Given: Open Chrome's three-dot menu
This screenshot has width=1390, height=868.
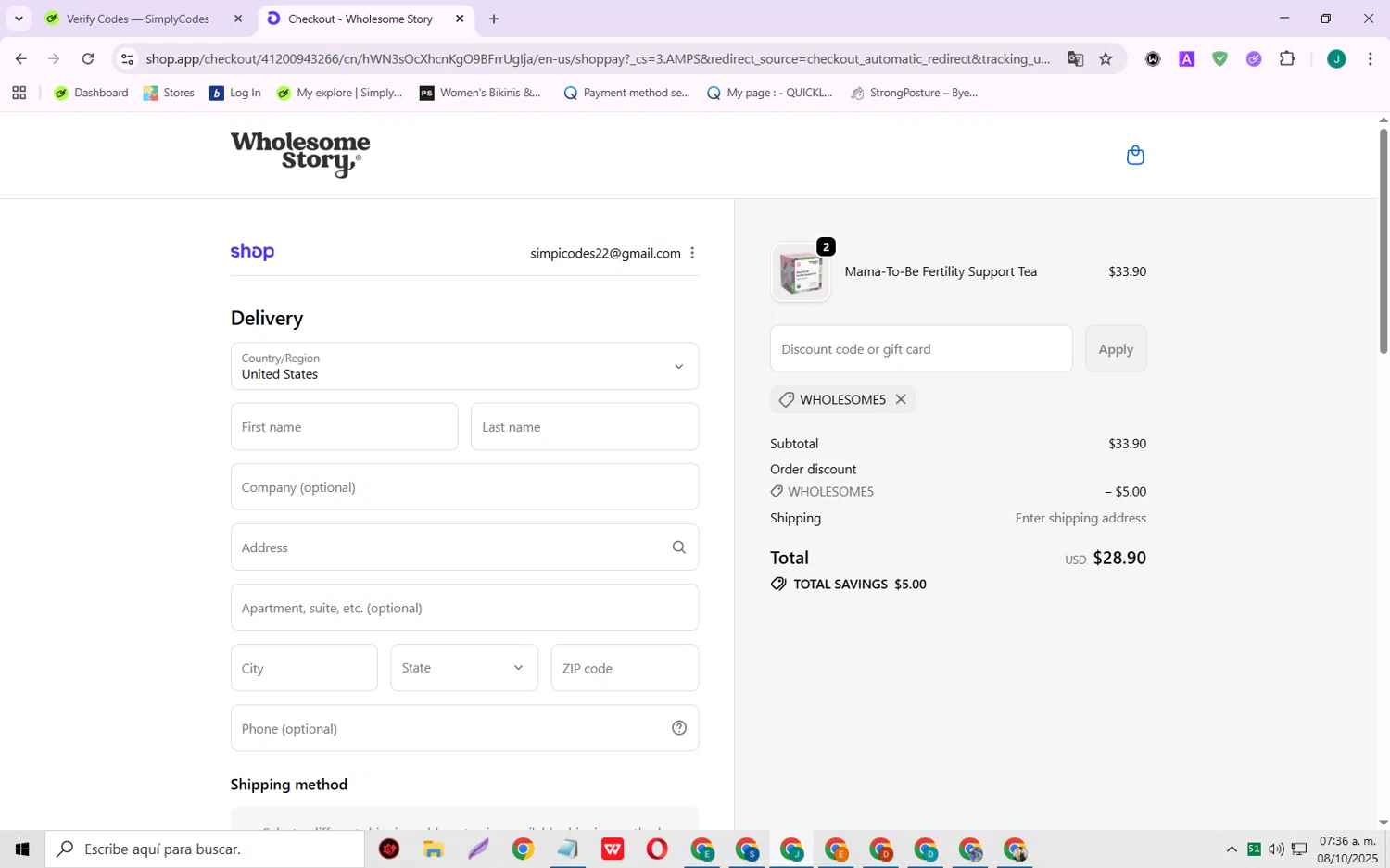Looking at the screenshot, I should tap(1370, 58).
